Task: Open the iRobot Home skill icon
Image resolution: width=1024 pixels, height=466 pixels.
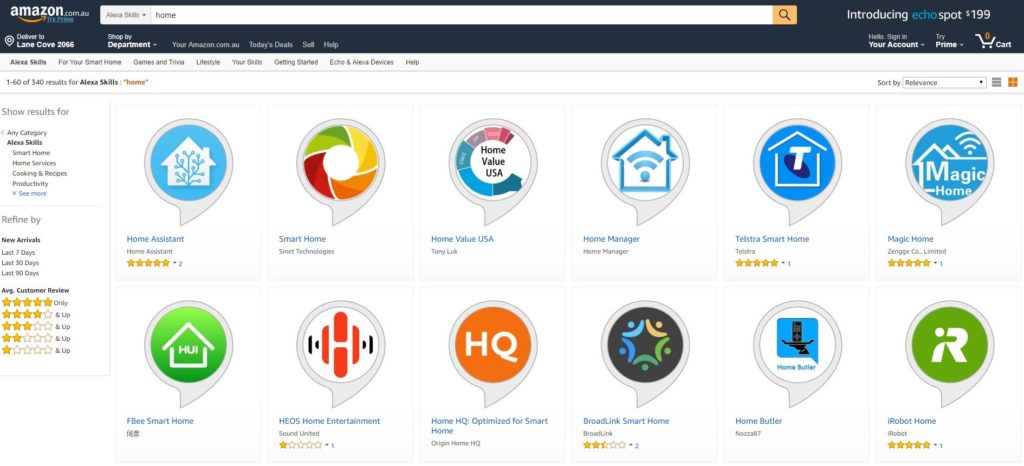Action: click(949, 352)
